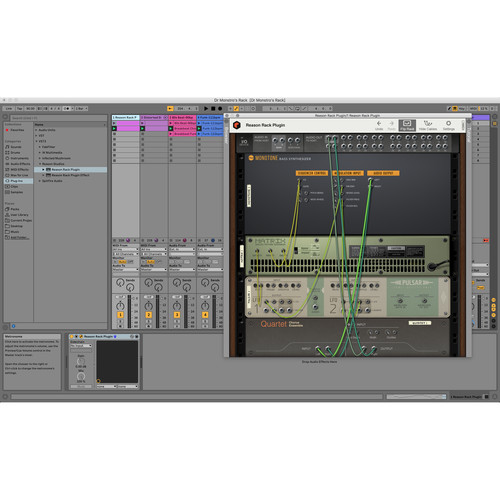500x500 pixels.
Task: Expand the Audio Units folder in the browser
Action: point(36,130)
